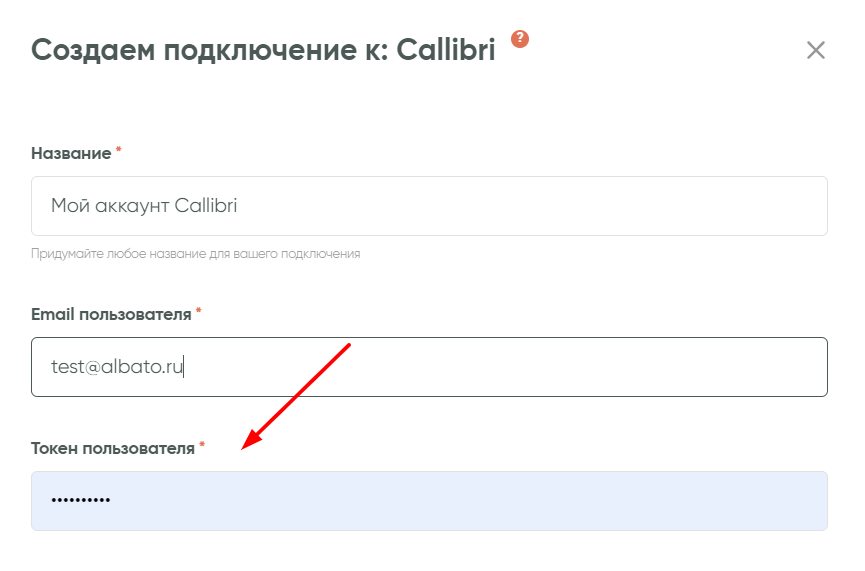Click the red asterisk beside Email пользователя
The width and height of the screenshot is (865, 571).
point(199,312)
